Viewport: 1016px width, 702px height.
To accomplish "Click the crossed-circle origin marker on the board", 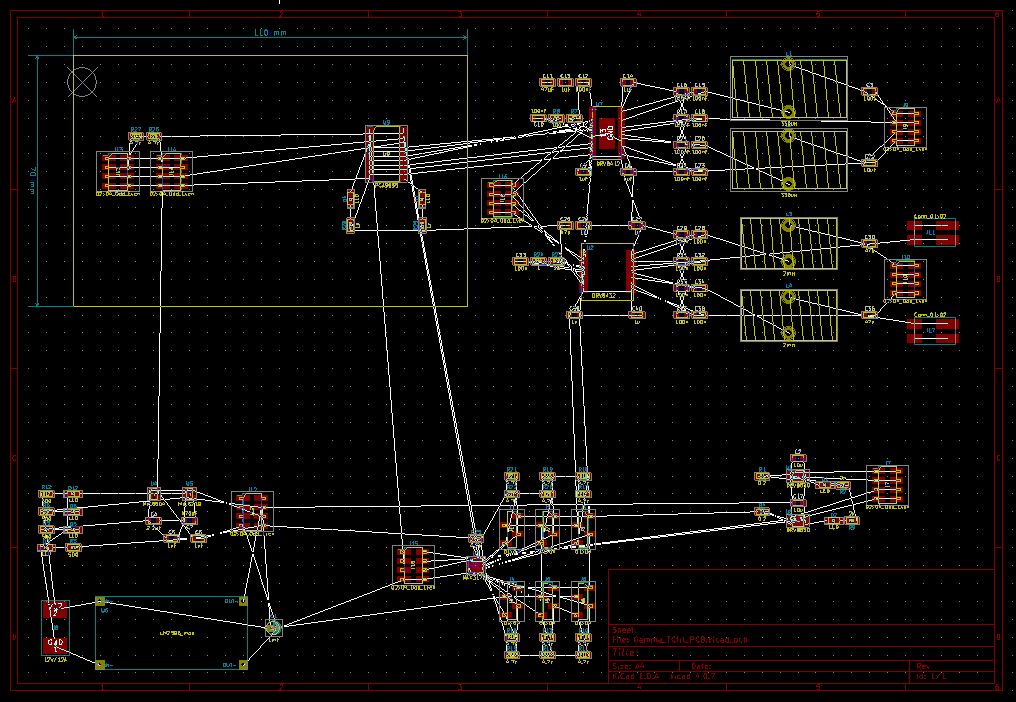I will [82, 82].
